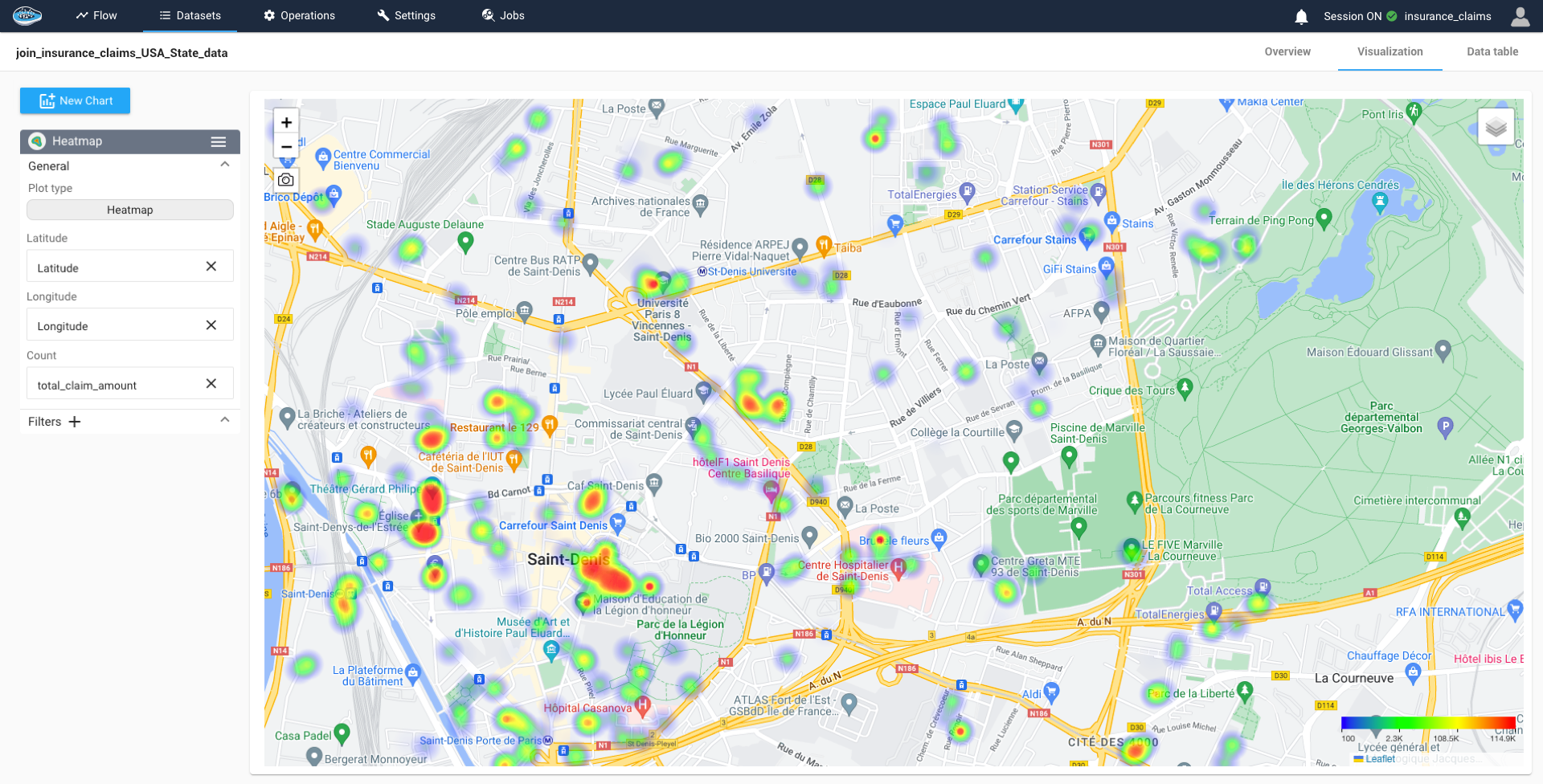This screenshot has width=1543, height=784.
Task: Click the Centre Bus RATP marker
Action: [591, 263]
